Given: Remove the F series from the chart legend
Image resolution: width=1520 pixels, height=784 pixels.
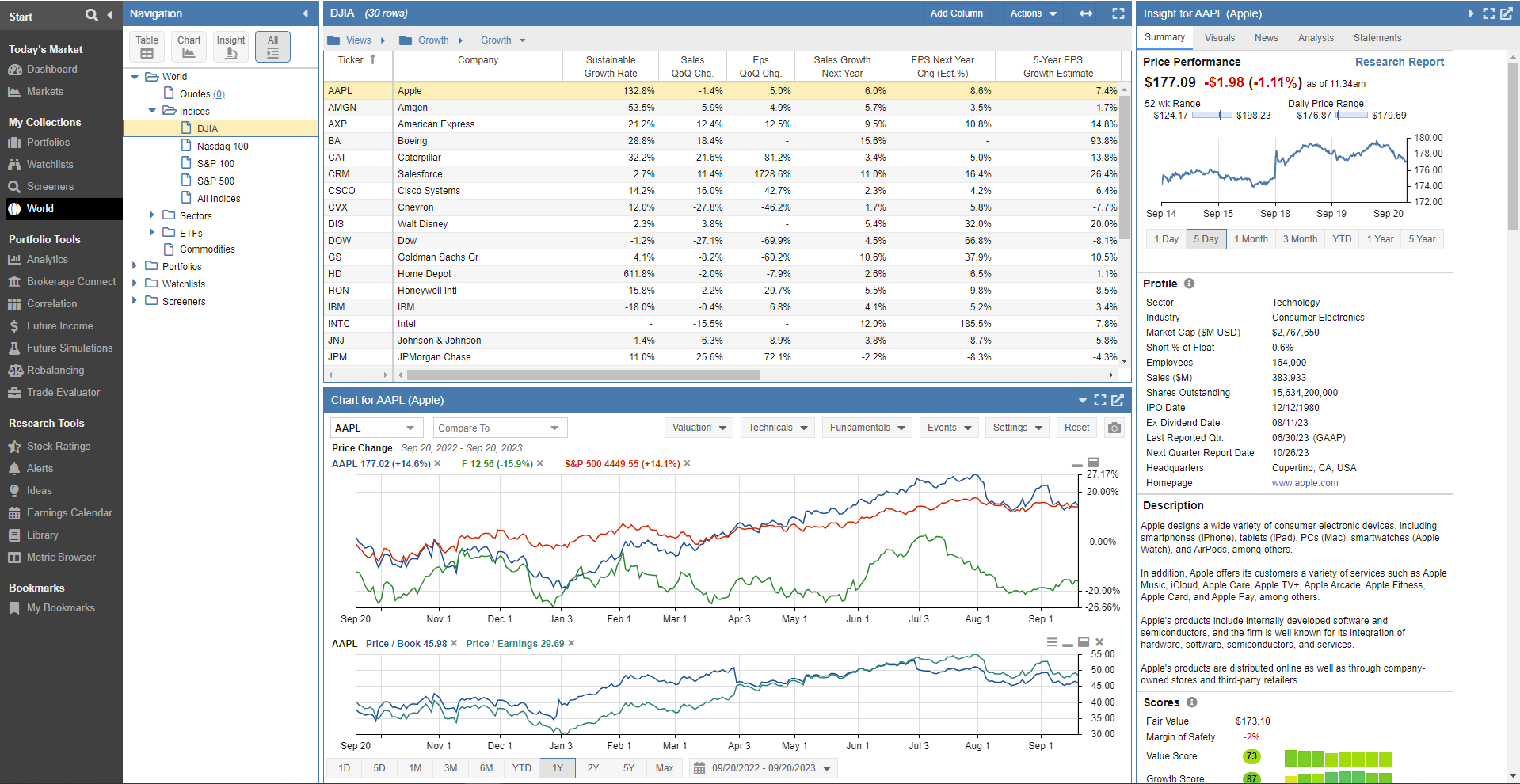Looking at the screenshot, I should tap(540, 464).
